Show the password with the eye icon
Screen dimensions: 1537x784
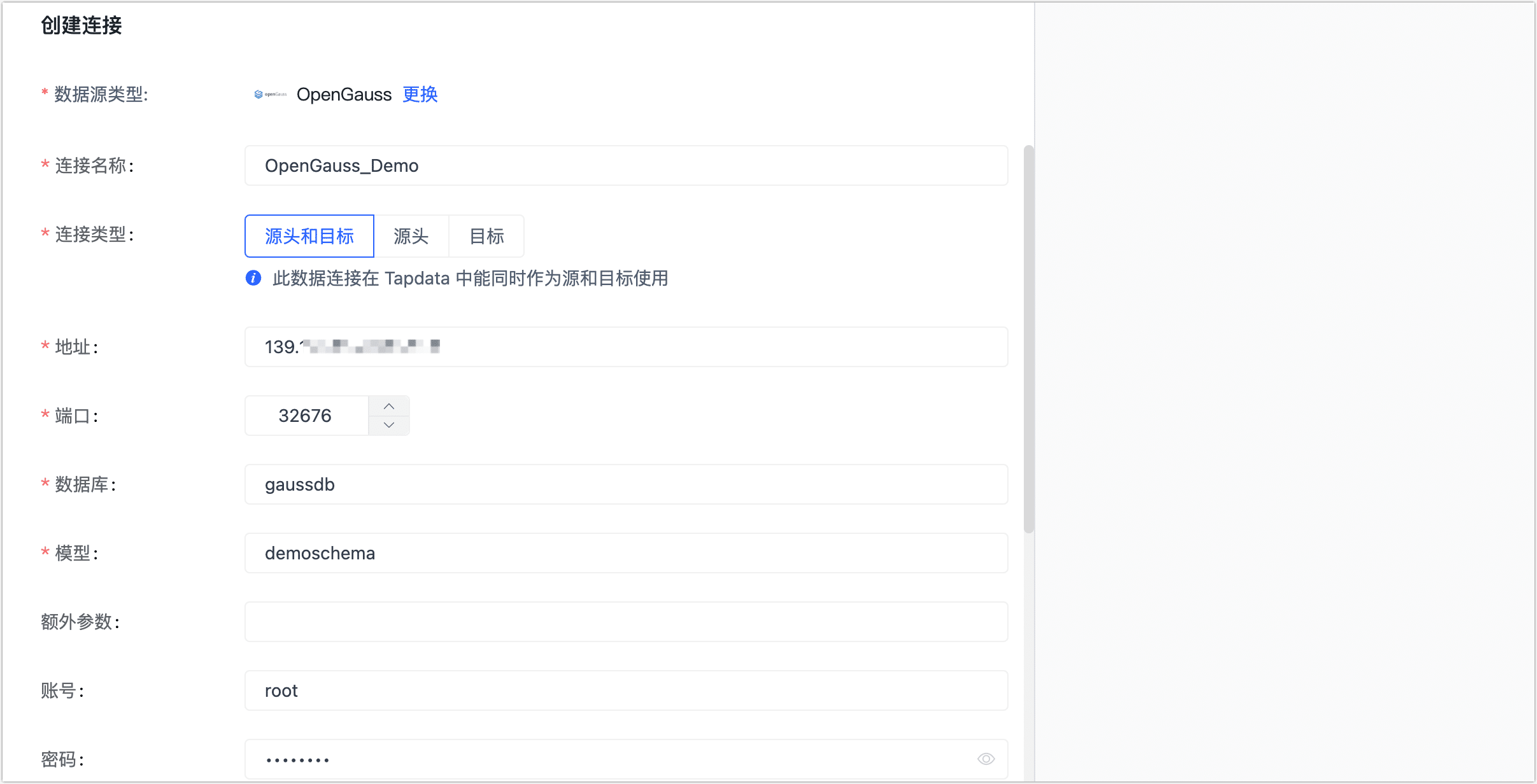[986, 759]
